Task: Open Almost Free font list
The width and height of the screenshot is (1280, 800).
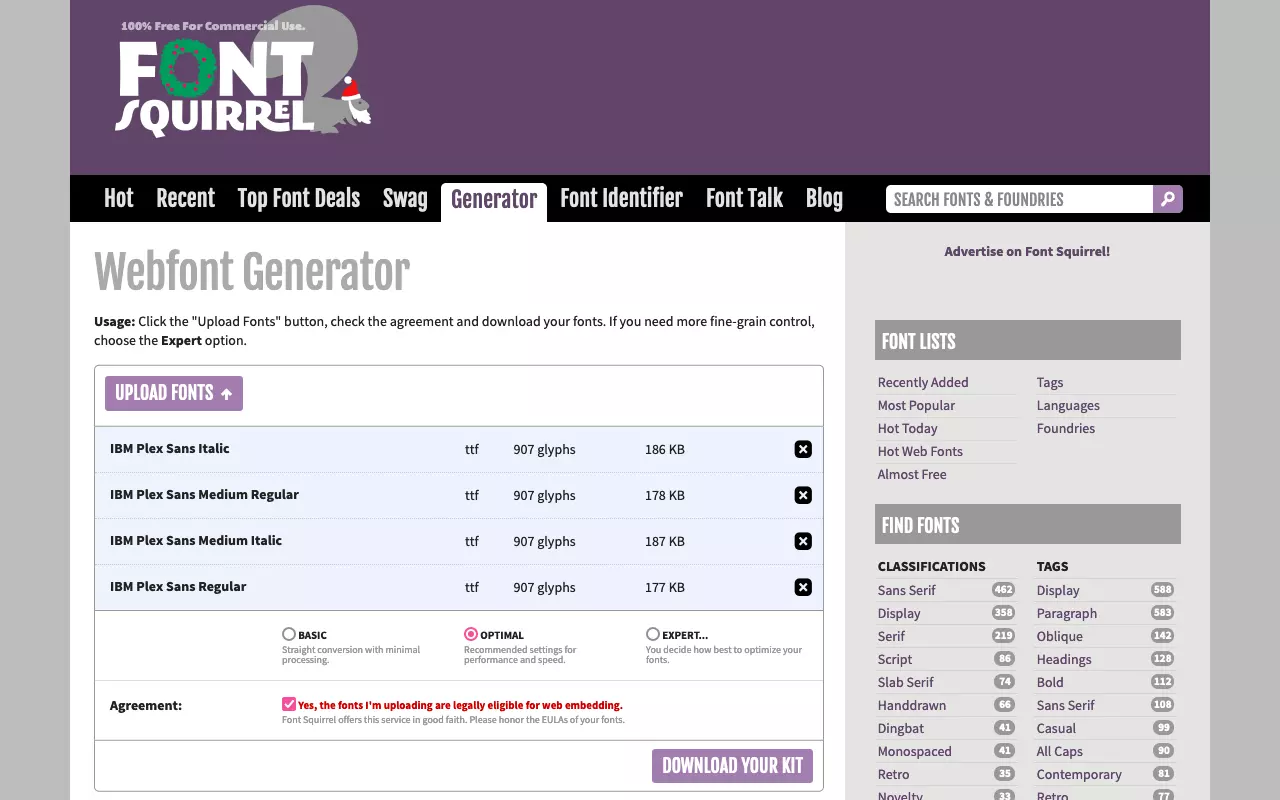Action: (x=912, y=474)
